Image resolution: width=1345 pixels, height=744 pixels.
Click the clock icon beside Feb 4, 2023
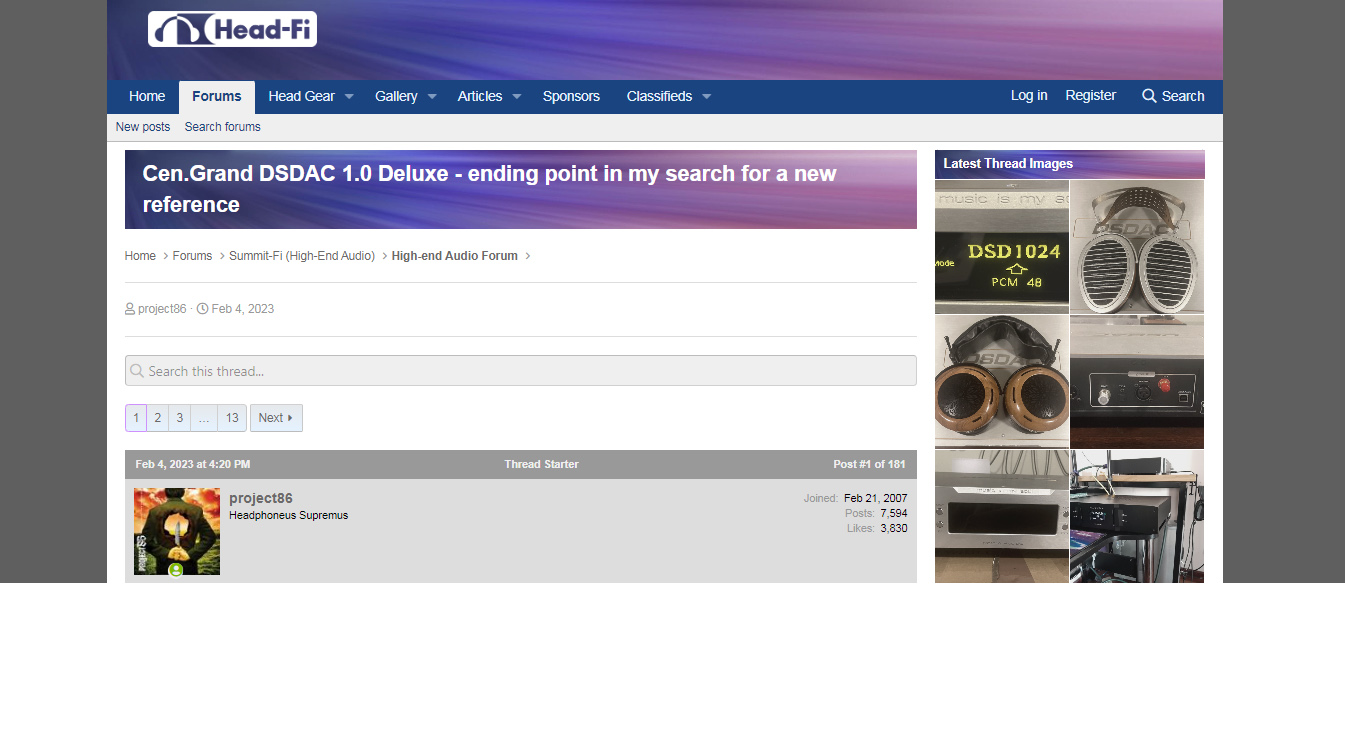(203, 309)
